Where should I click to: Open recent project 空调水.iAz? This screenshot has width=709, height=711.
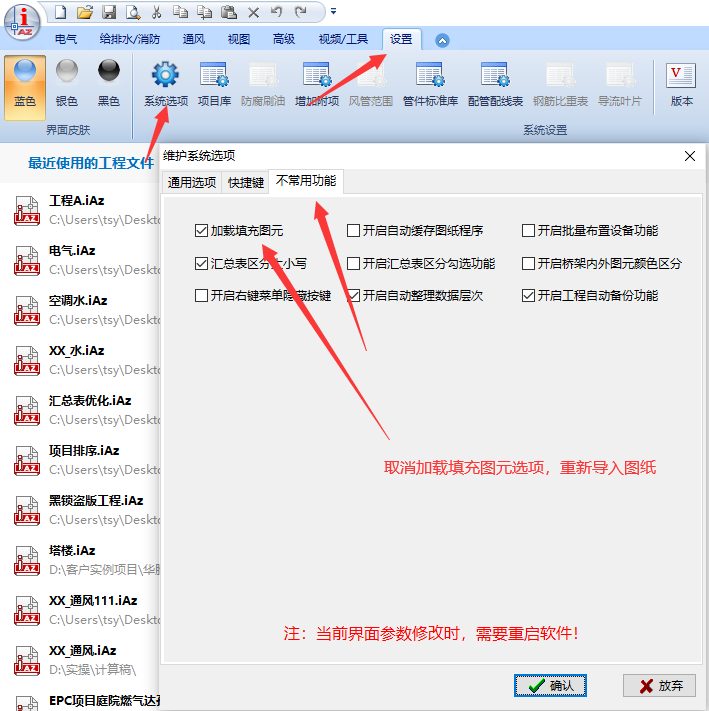pyautogui.click(x=78, y=300)
